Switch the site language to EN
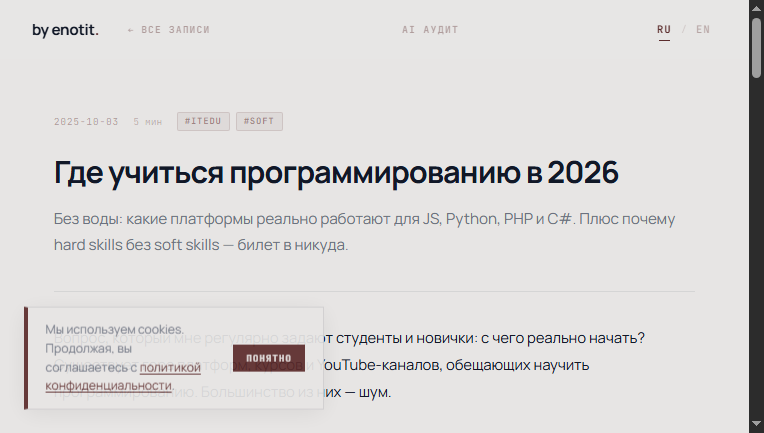Screen dimensions: 764x433 click(x=703, y=30)
